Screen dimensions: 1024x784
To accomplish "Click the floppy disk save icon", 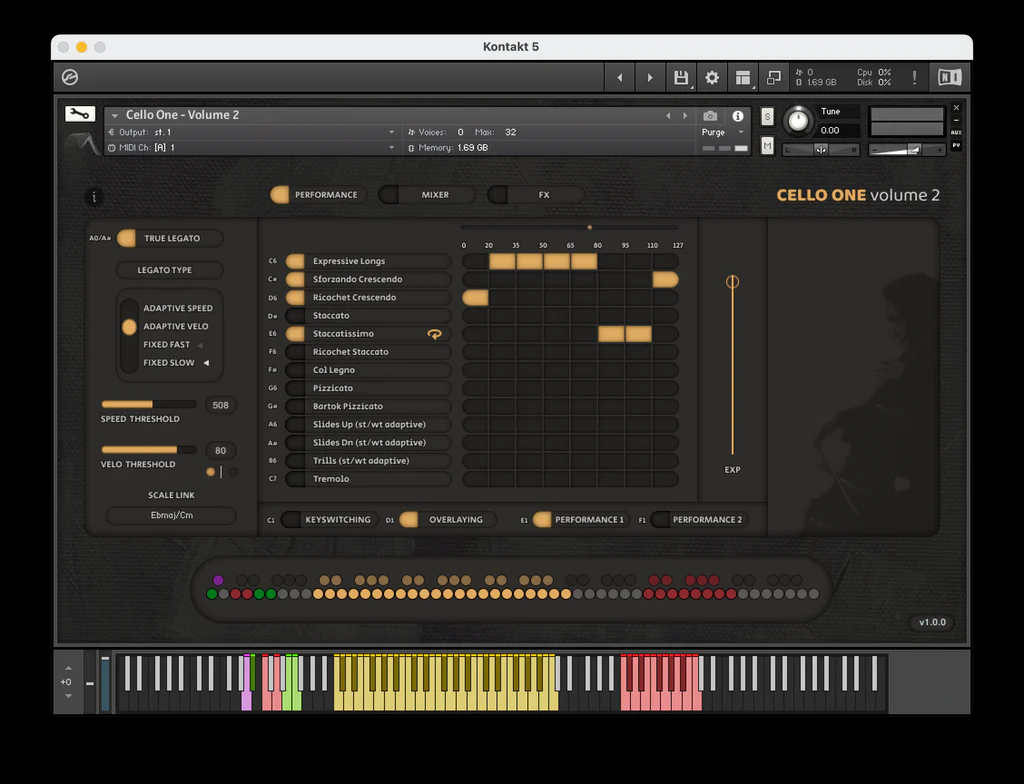I will click(680, 78).
